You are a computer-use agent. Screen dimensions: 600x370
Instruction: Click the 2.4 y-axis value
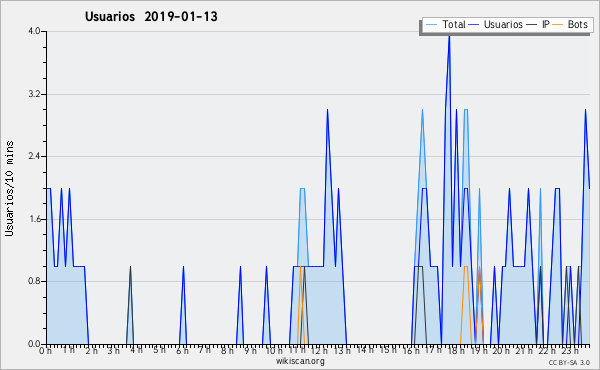pos(34,156)
